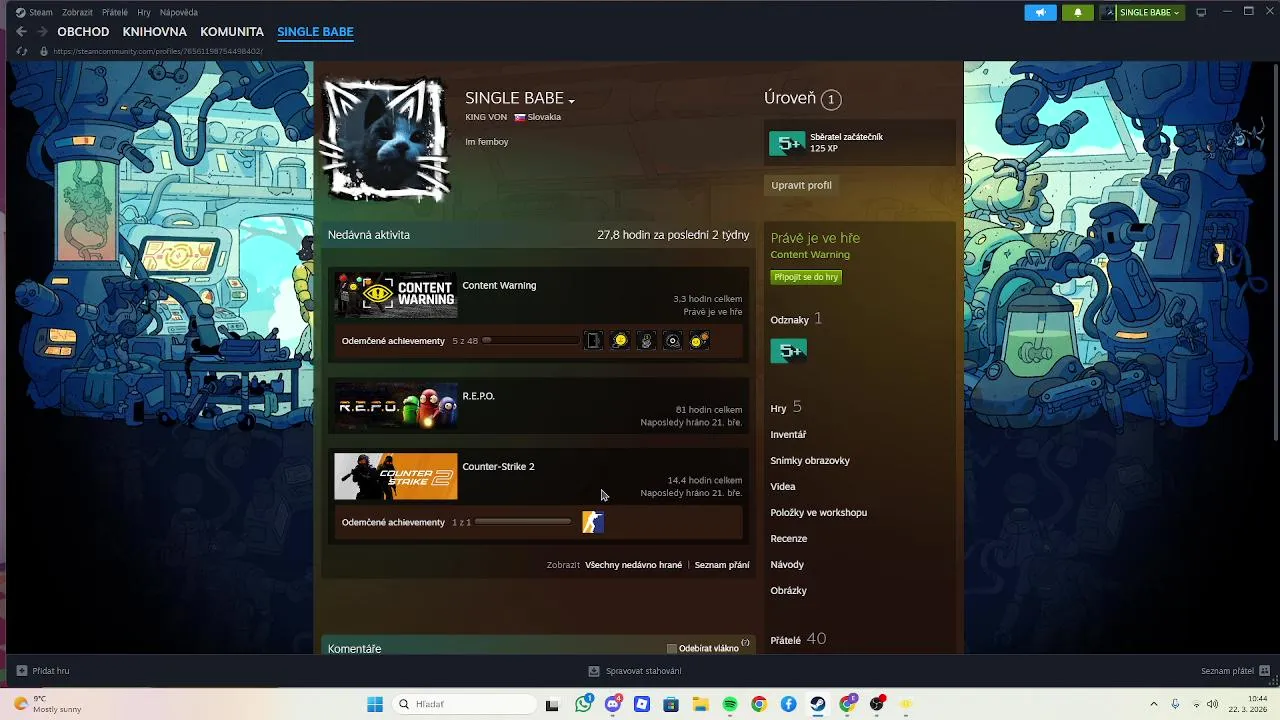Click the second Content Warning achievement icon

pos(620,341)
